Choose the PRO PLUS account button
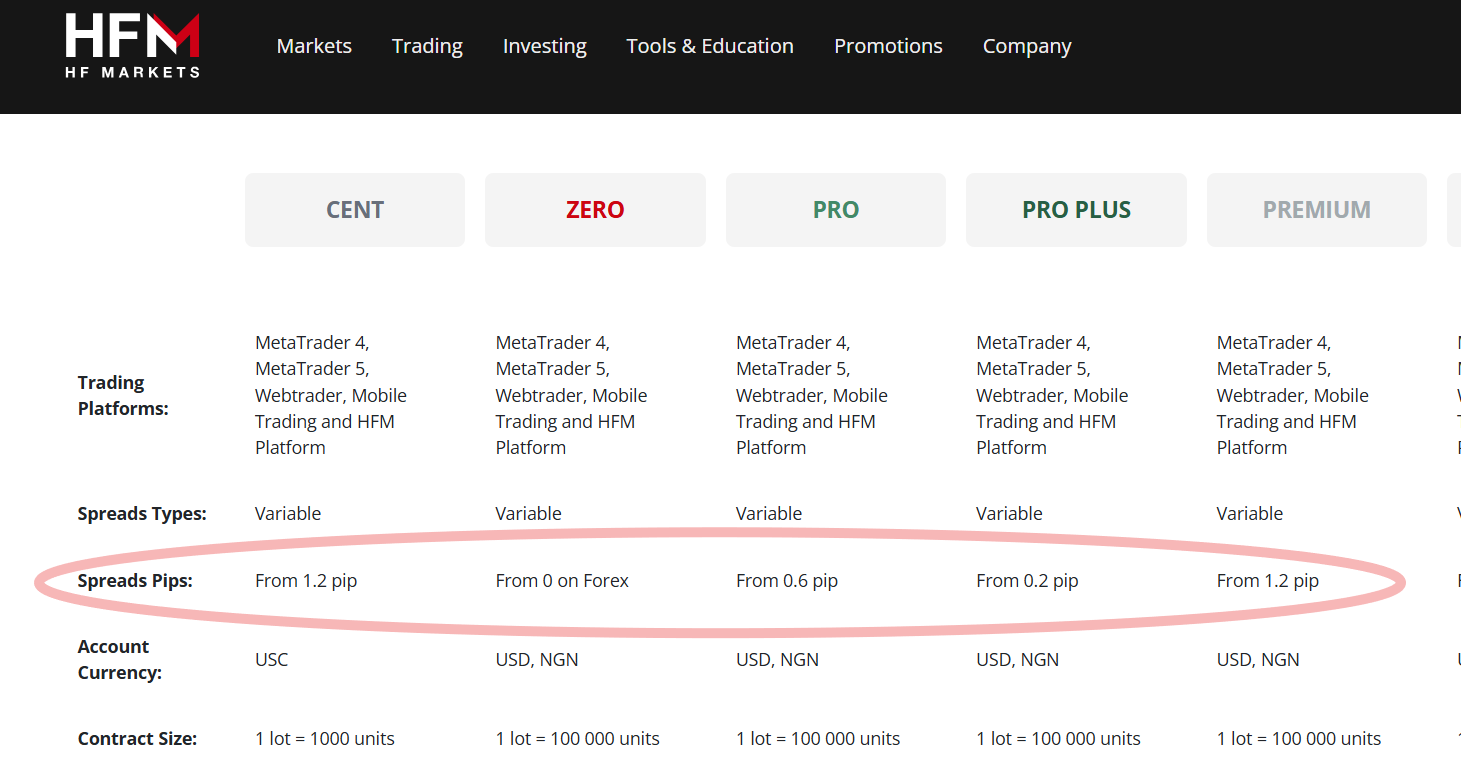Viewport: 1461px width, 783px height. tap(1076, 210)
